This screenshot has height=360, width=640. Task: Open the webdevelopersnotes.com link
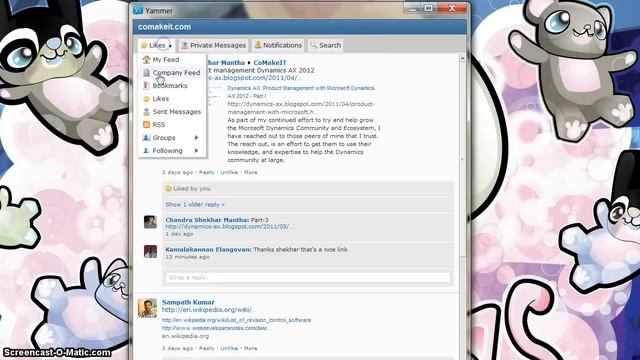(x=216, y=328)
